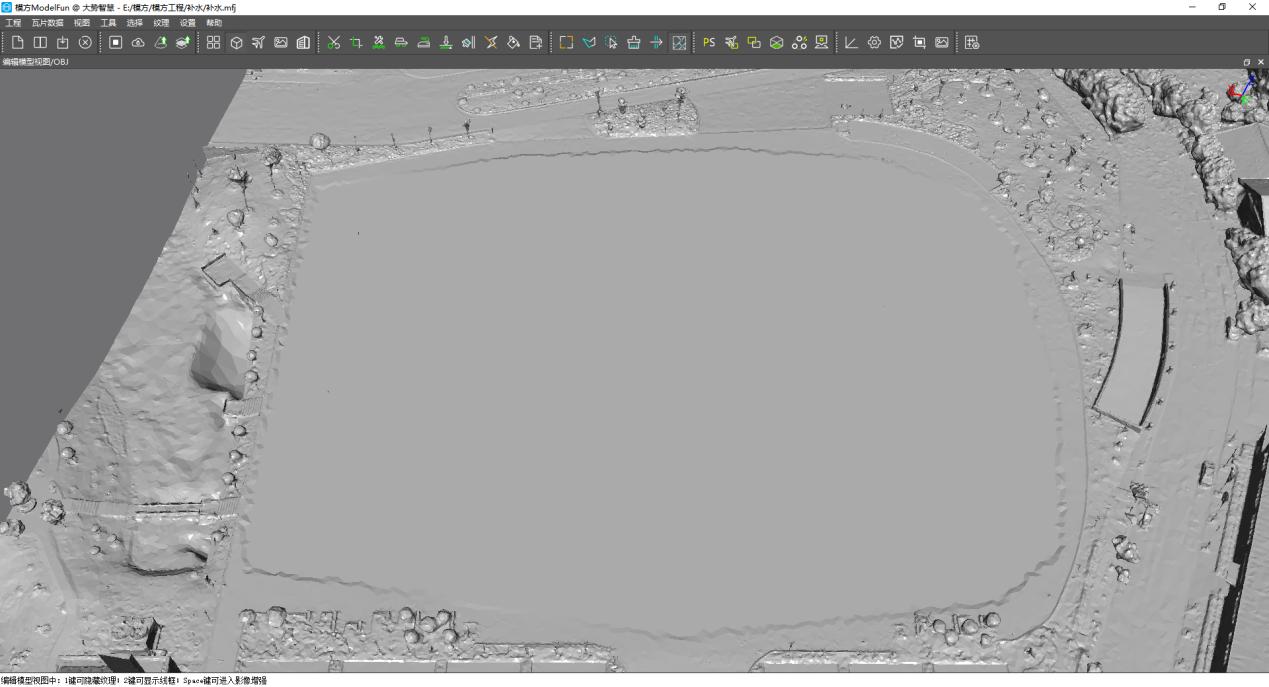Open the 选择 menu

tap(135, 22)
